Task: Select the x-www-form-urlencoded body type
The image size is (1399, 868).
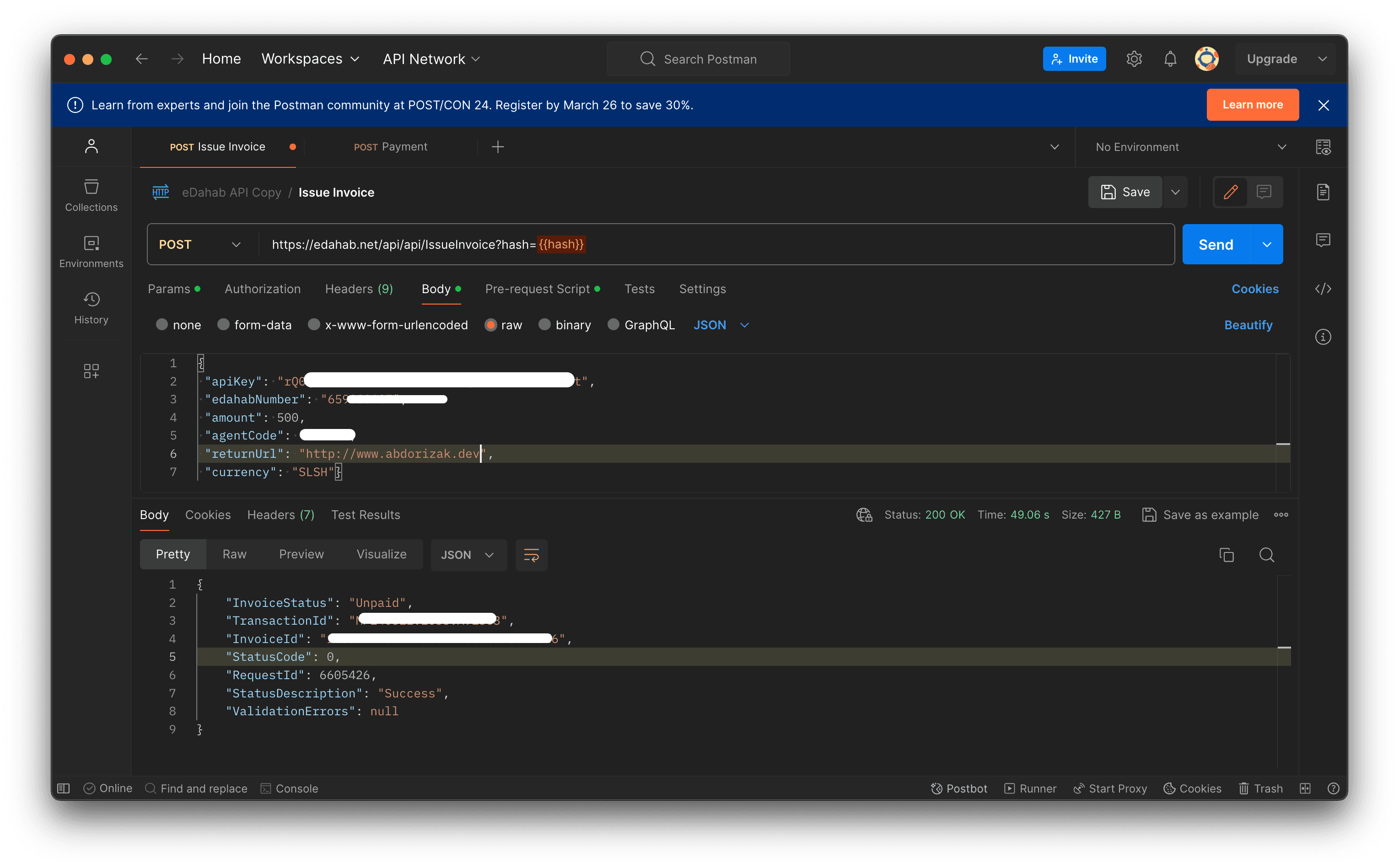Action: point(387,325)
